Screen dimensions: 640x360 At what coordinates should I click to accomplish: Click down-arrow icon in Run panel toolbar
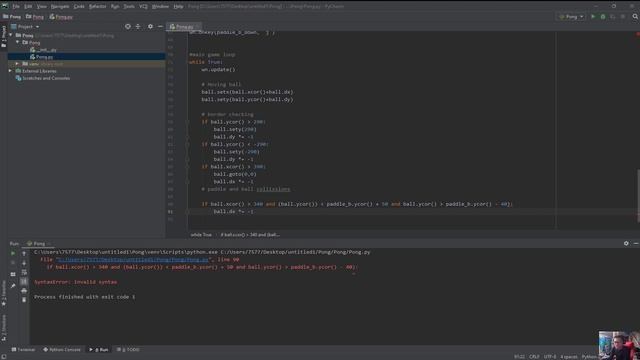click(24, 263)
